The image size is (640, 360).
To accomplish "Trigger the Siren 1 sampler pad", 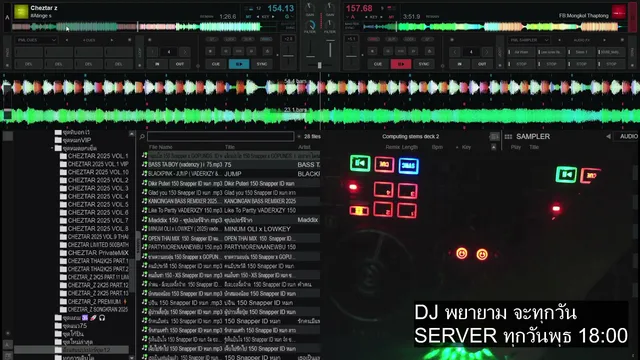I will 581,52.
